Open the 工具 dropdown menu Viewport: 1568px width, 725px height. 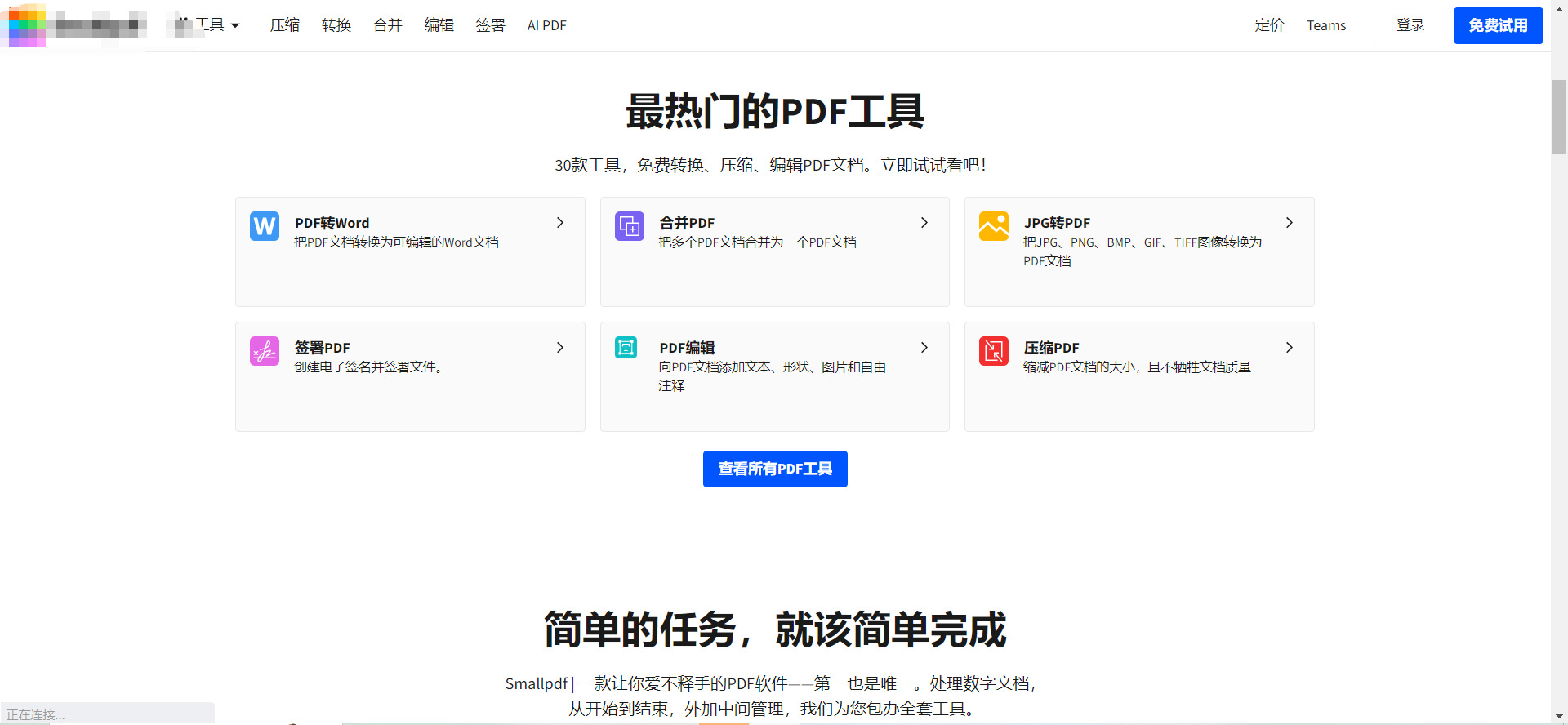pyautogui.click(x=208, y=25)
